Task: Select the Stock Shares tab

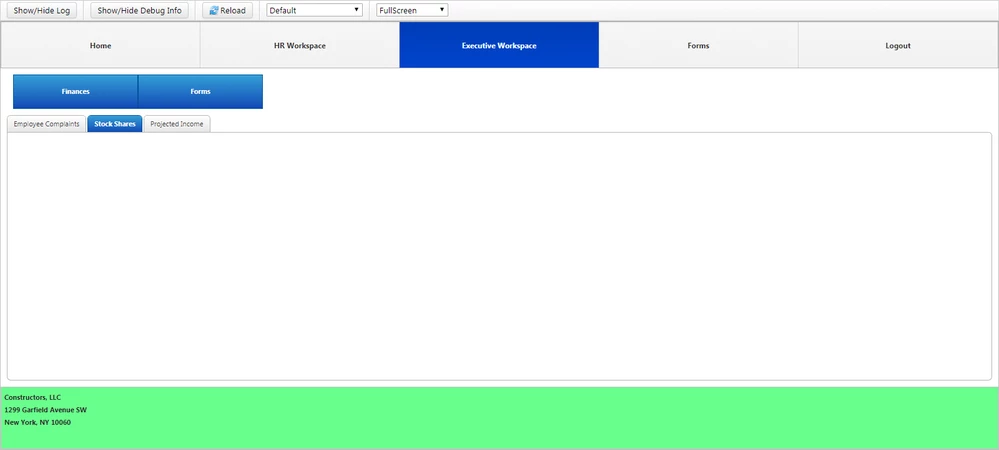Action: point(115,124)
